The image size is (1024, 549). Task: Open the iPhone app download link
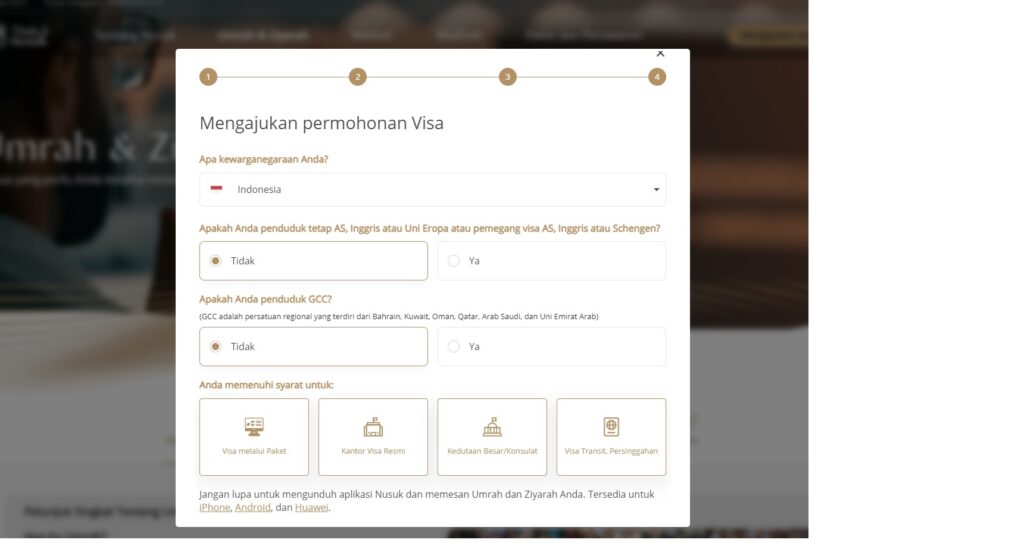point(215,508)
